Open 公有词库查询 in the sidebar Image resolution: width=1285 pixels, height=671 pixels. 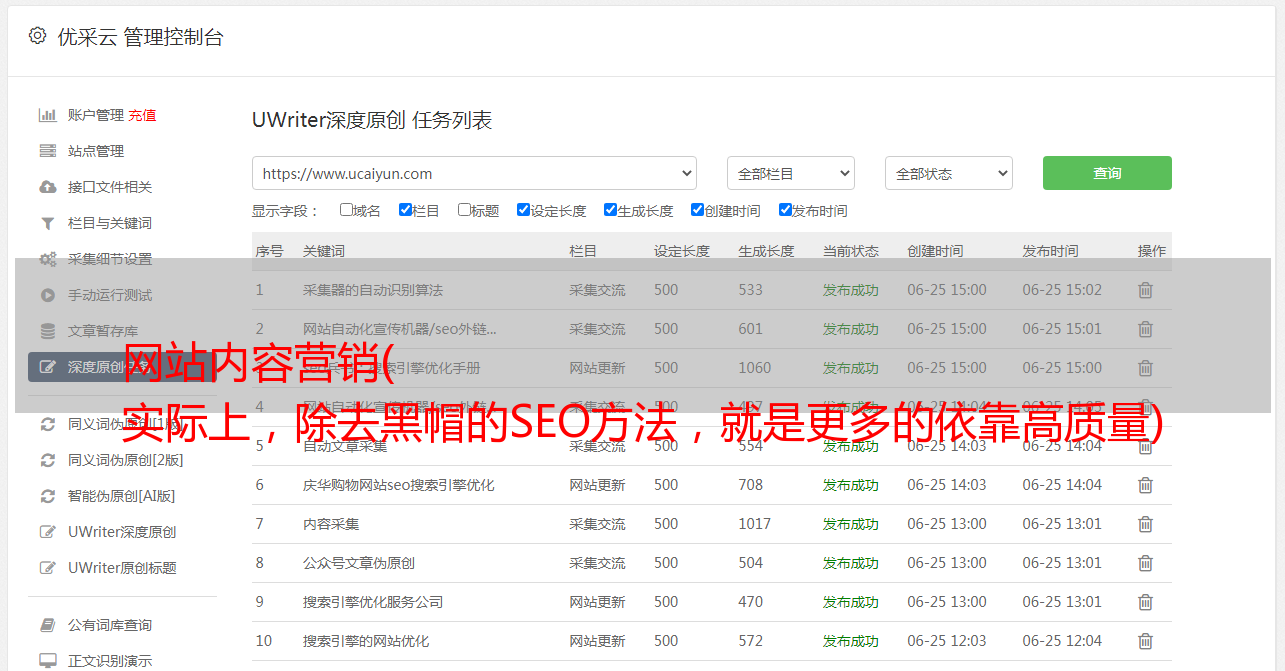[x=110, y=625]
